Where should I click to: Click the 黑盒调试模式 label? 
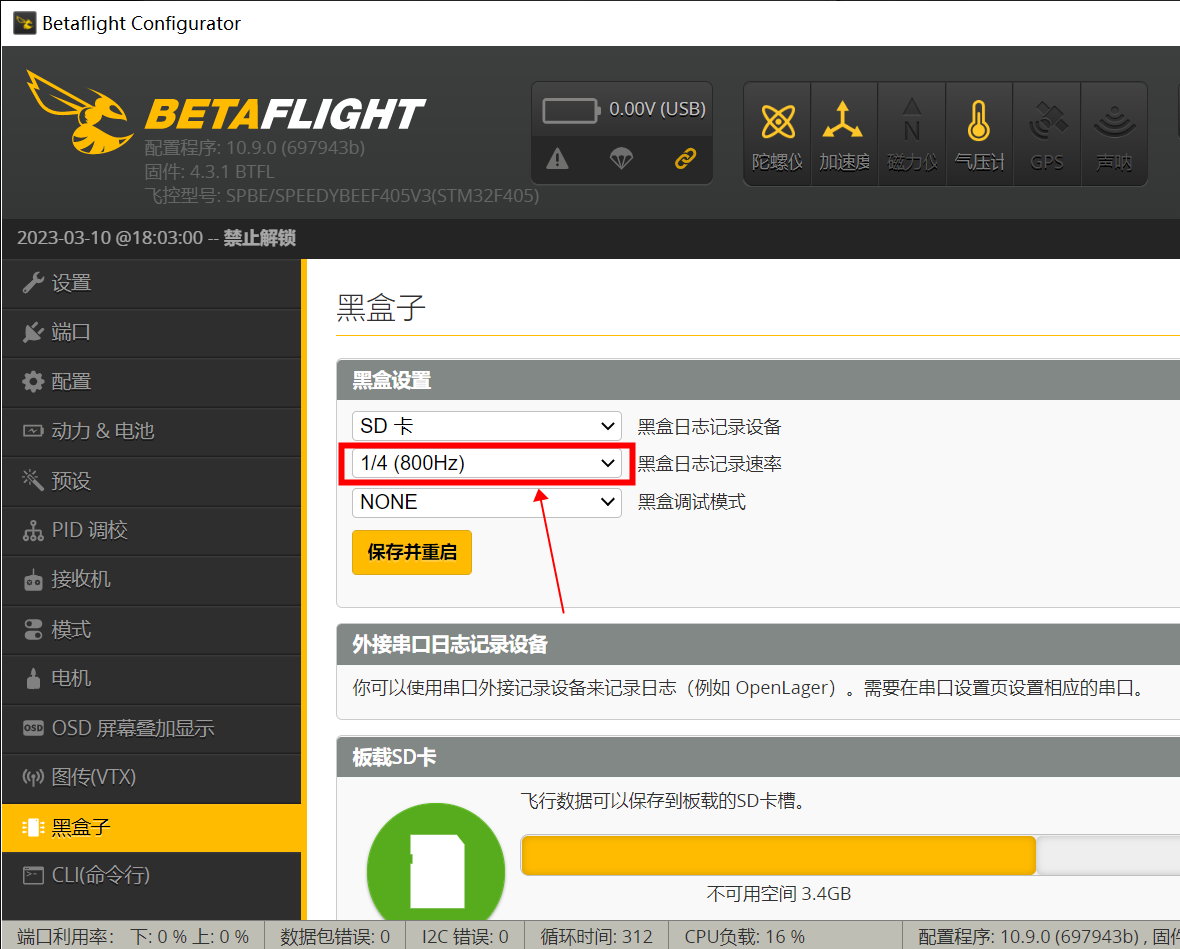[692, 502]
